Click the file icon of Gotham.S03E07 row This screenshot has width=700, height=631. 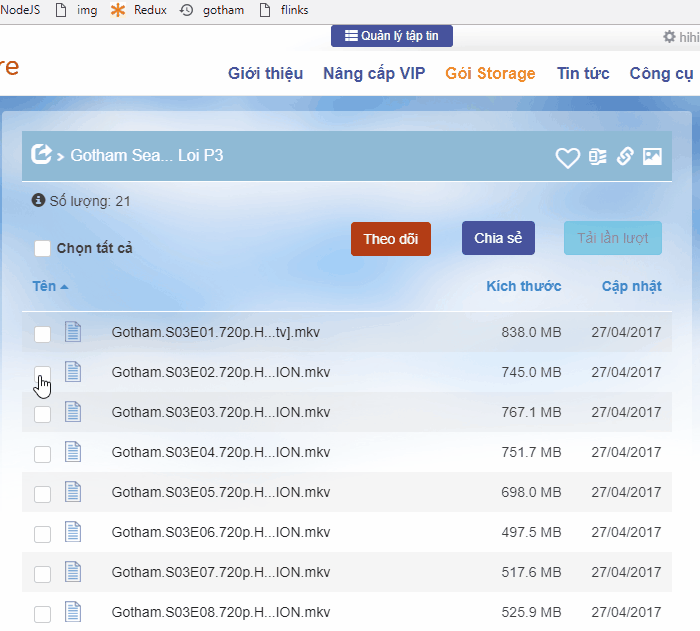(x=73, y=572)
